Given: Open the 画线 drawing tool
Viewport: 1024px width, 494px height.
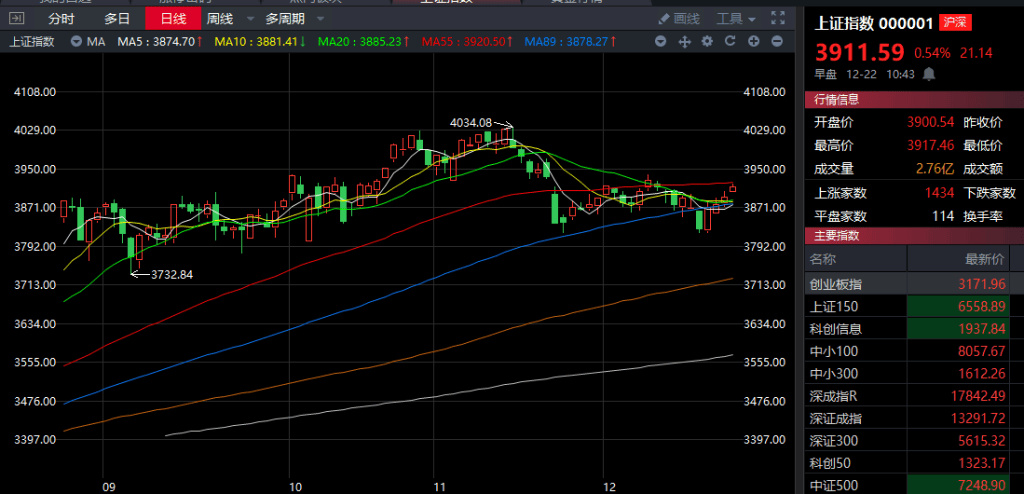Looking at the screenshot, I should pyautogui.click(x=679, y=18).
